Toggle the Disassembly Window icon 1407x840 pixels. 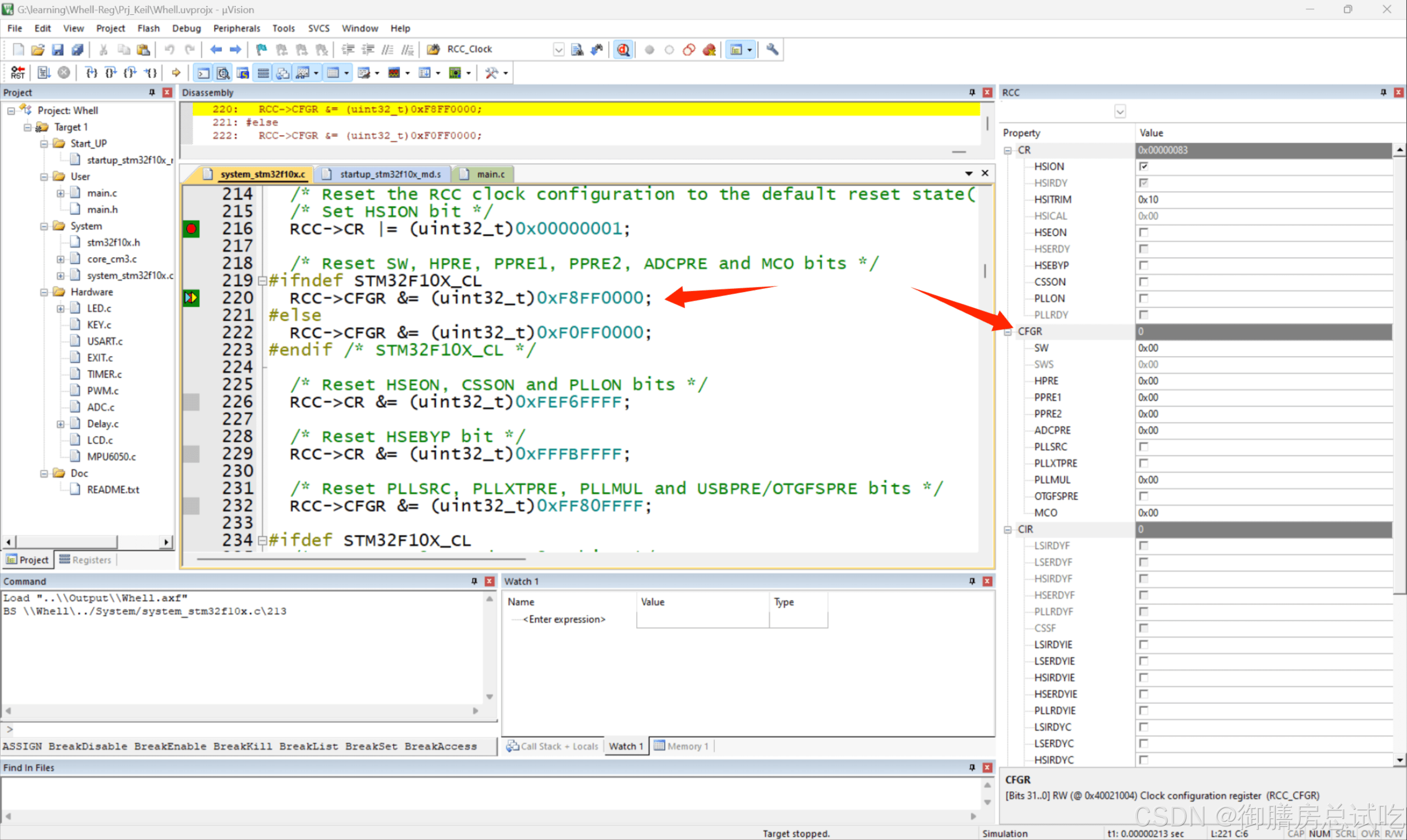(223, 73)
